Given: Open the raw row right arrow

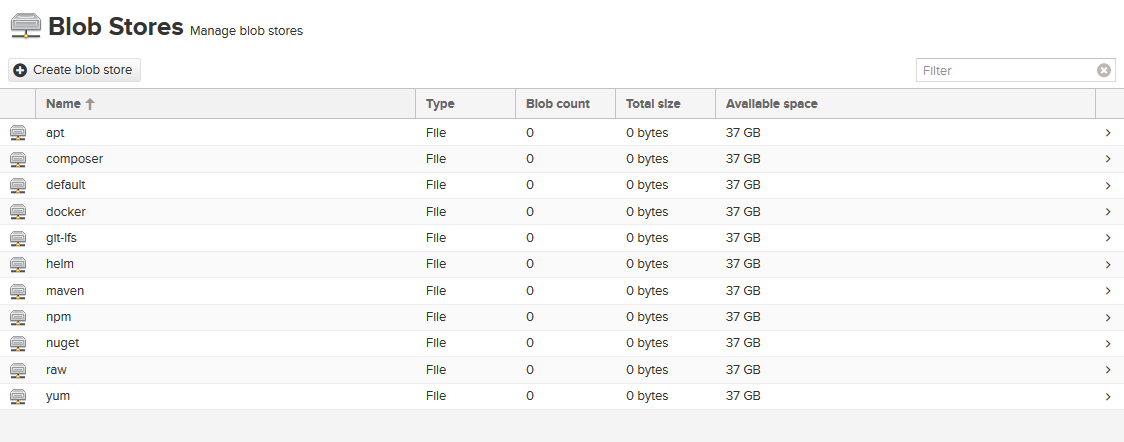Looking at the screenshot, I should click(x=1108, y=370).
